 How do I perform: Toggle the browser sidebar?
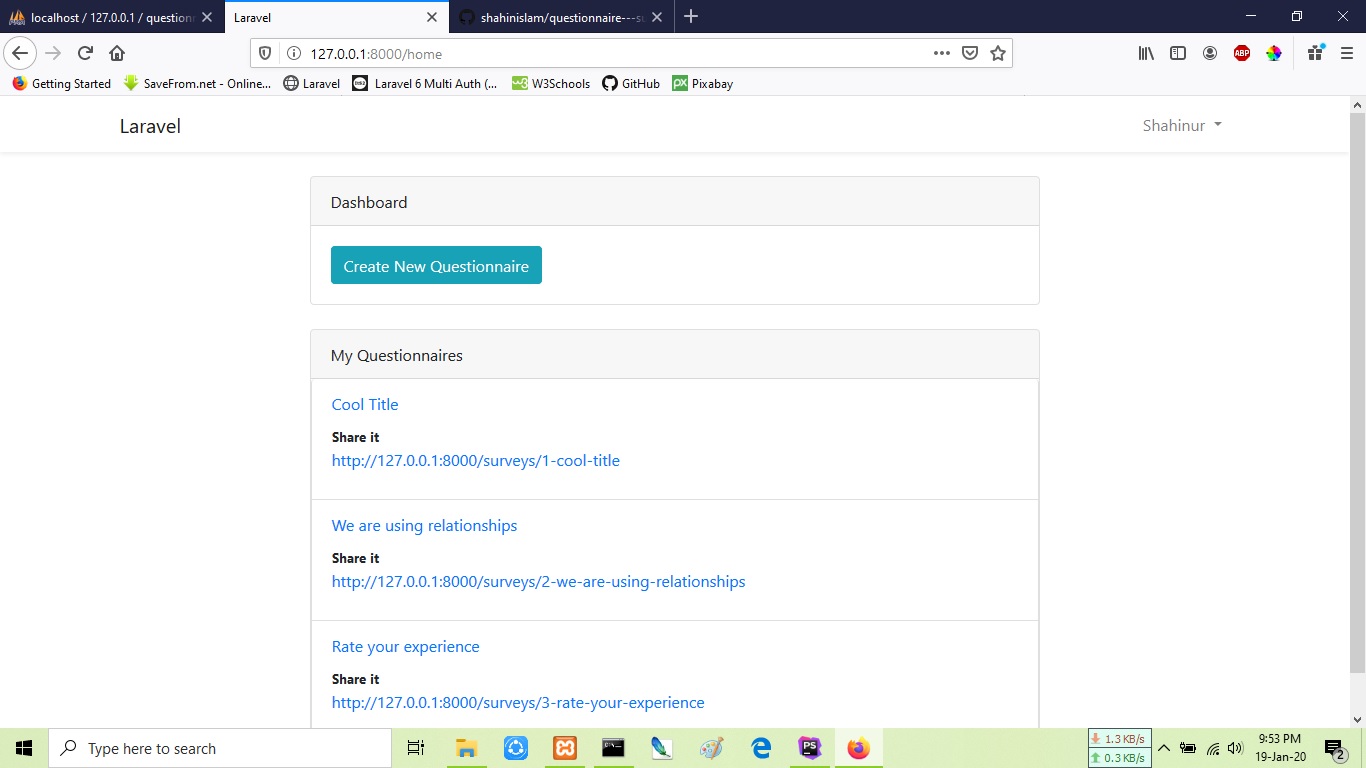tap(1178, 53)
